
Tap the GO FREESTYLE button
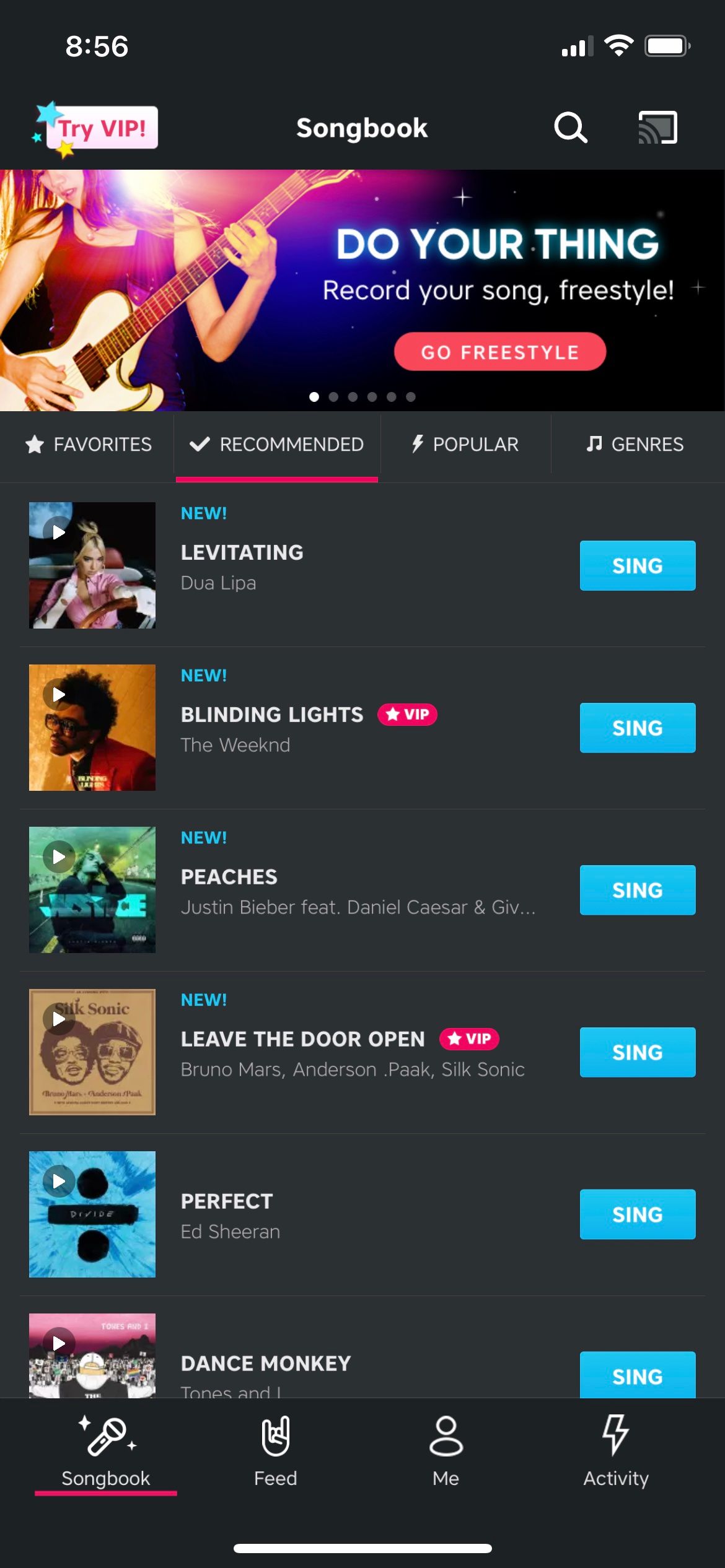[499, 352]
